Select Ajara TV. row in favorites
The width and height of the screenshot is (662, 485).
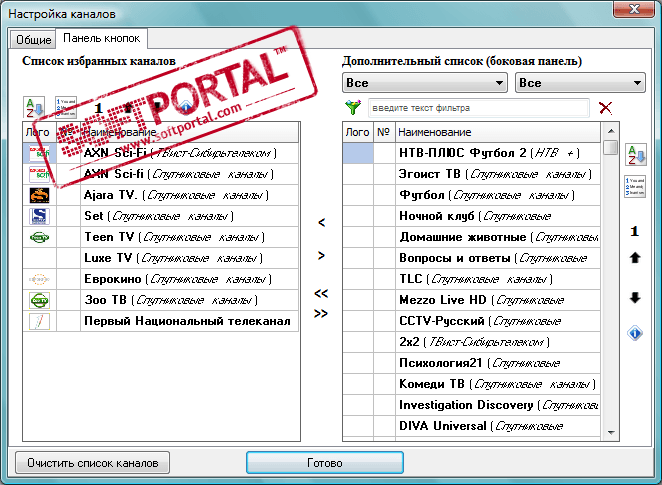161,195
